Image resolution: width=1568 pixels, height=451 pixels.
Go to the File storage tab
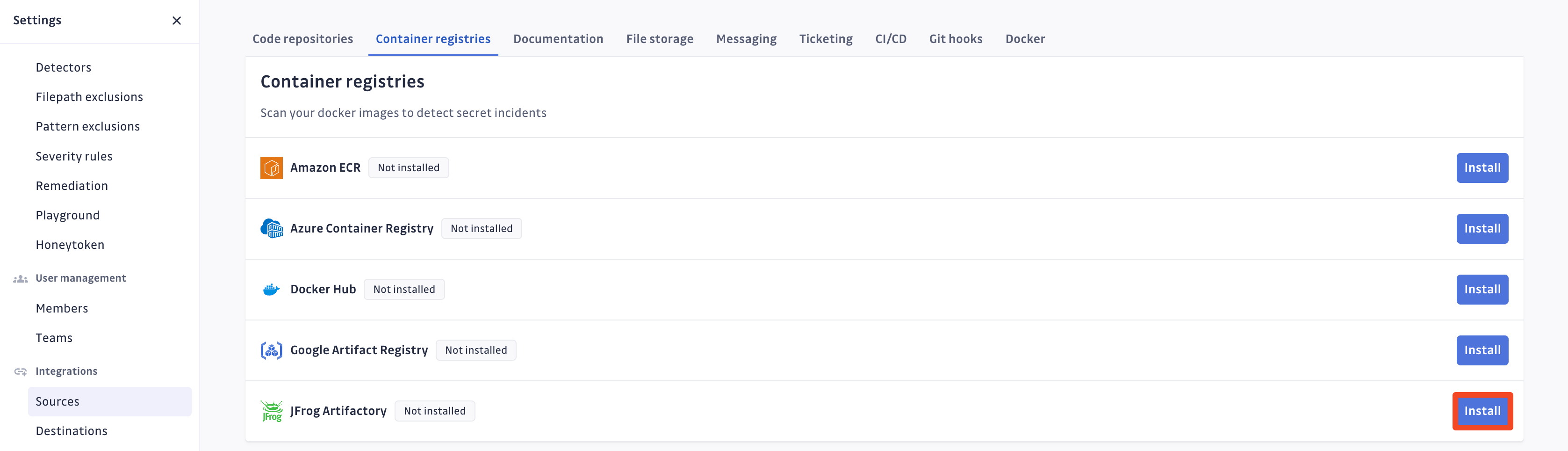point(660,39)
